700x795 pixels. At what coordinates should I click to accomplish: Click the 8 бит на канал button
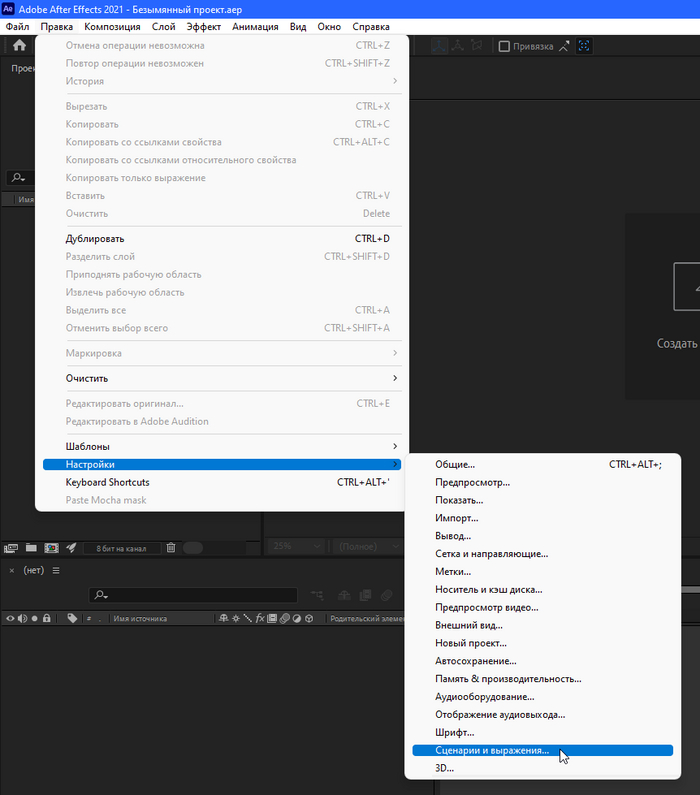121,548
